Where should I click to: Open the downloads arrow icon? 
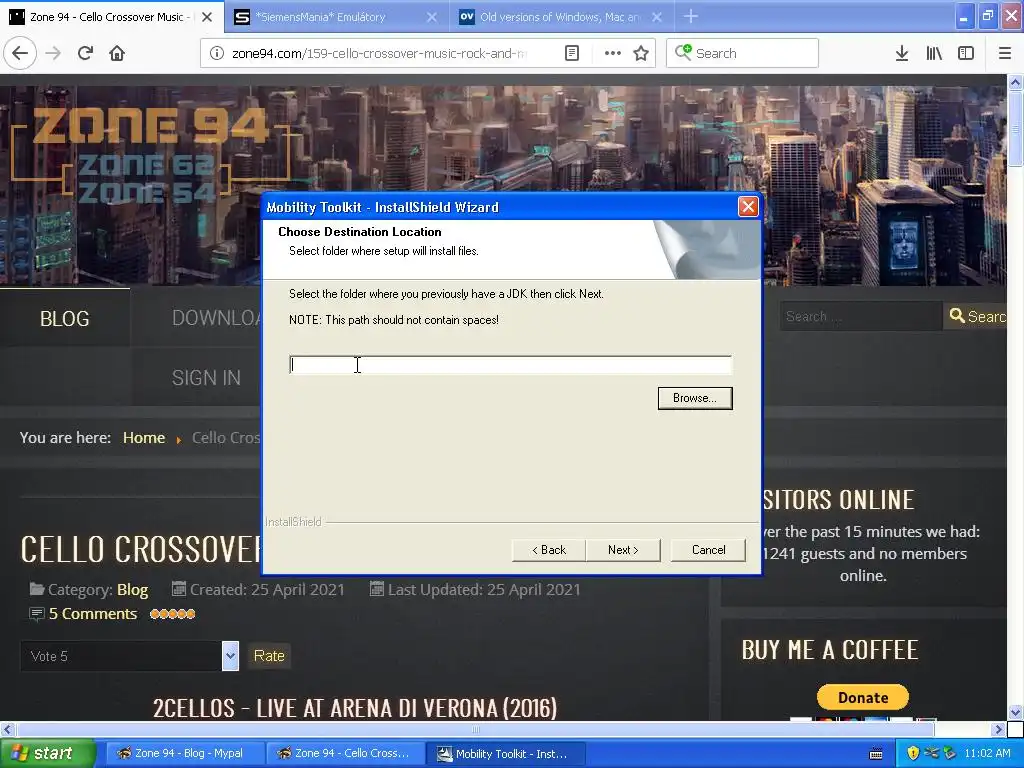click(901, 53)
